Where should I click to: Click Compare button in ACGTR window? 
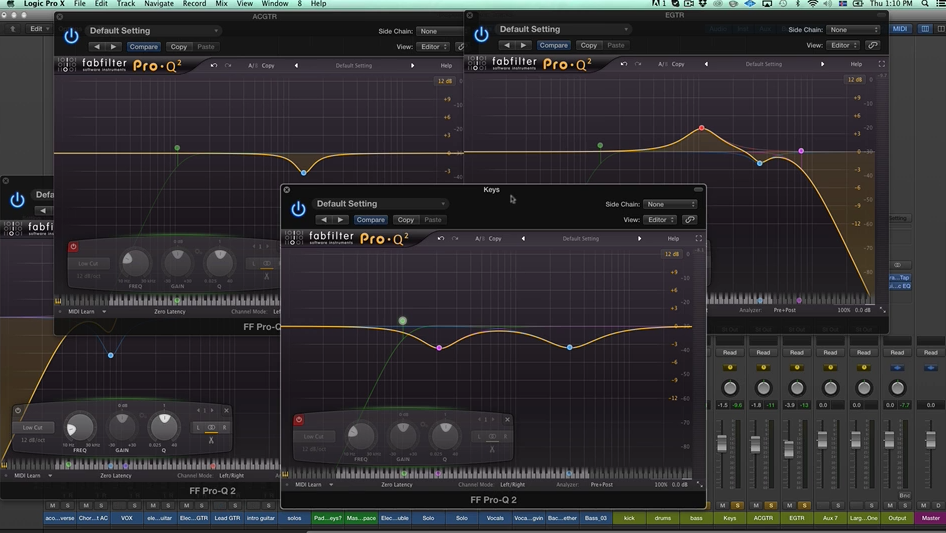click(144, 46)
